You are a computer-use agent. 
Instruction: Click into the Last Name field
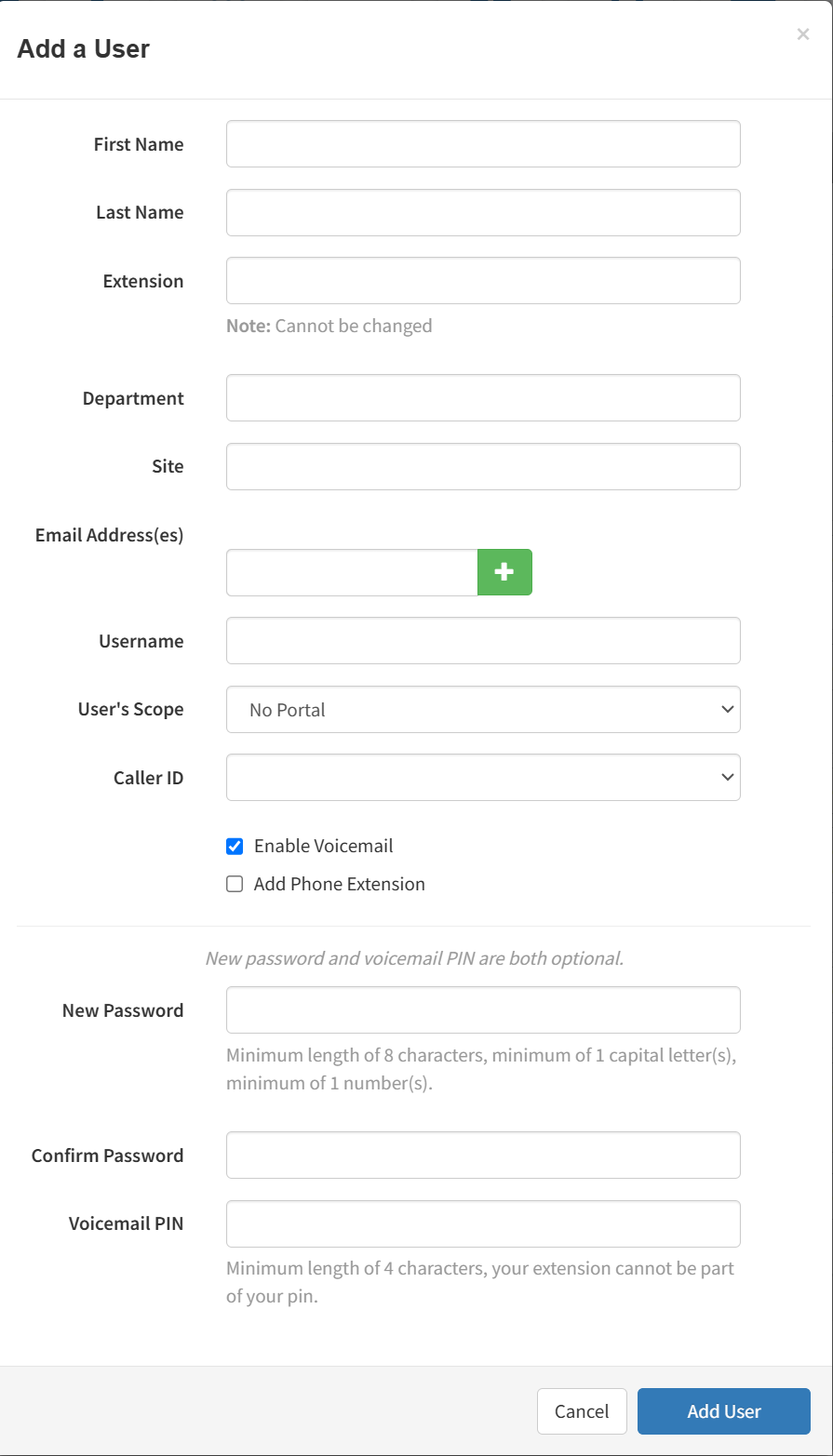[x=483, y=213]
